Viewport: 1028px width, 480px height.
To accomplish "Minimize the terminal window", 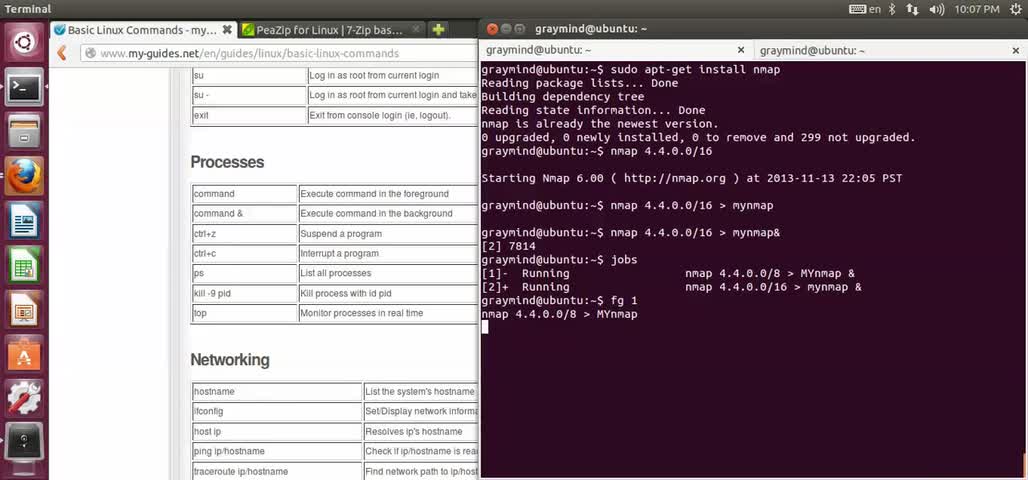I will tap(506, 29).
